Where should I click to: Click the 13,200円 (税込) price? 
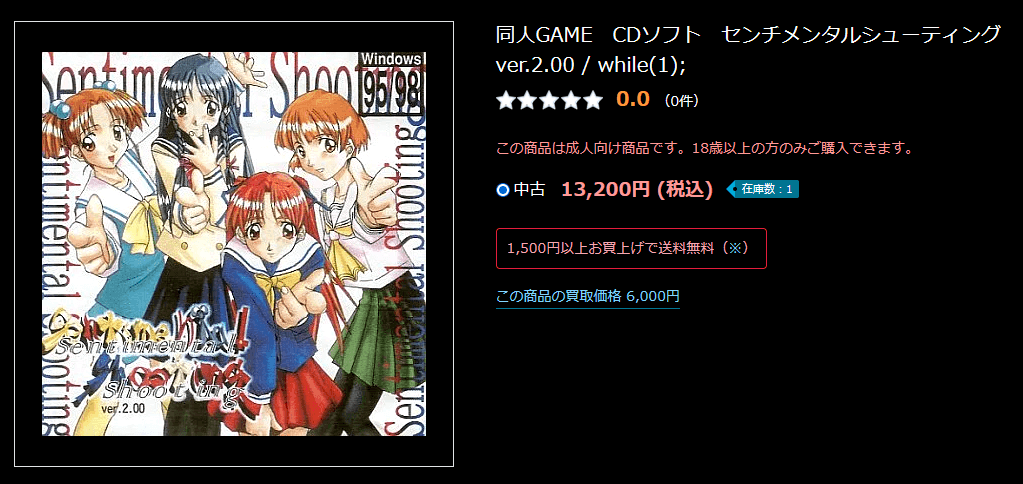[637, 189]
